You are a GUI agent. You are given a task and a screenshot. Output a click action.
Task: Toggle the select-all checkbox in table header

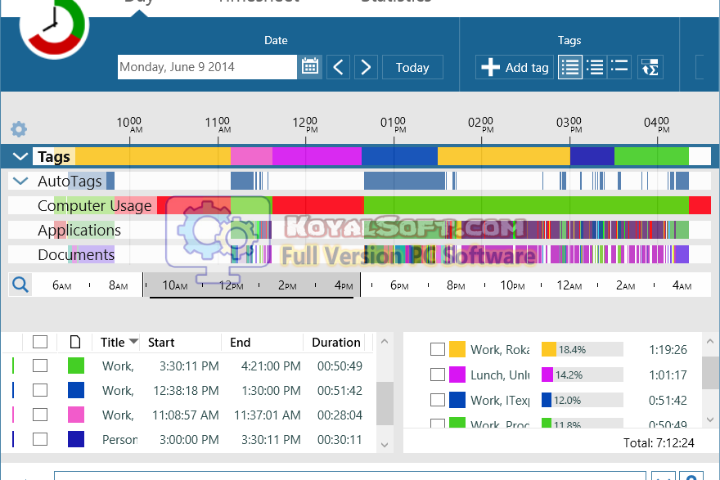40,342
